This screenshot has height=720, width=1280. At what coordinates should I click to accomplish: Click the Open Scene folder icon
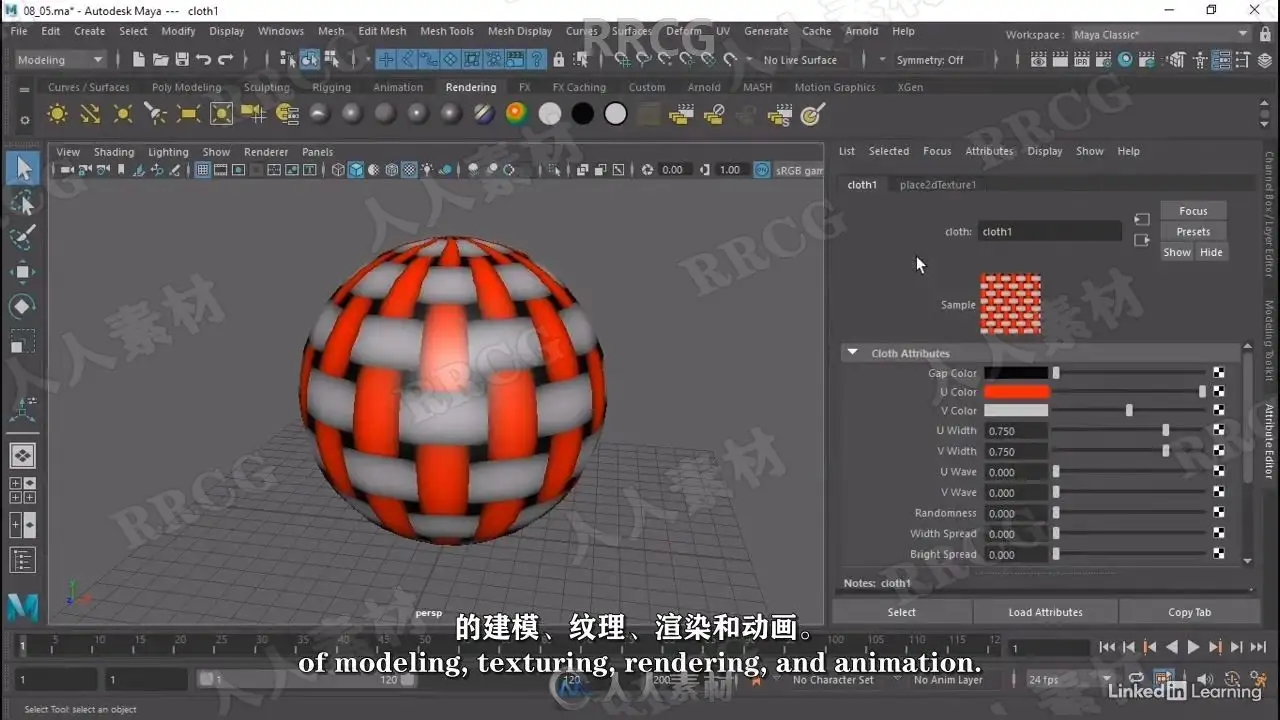(x=160, y=60)
